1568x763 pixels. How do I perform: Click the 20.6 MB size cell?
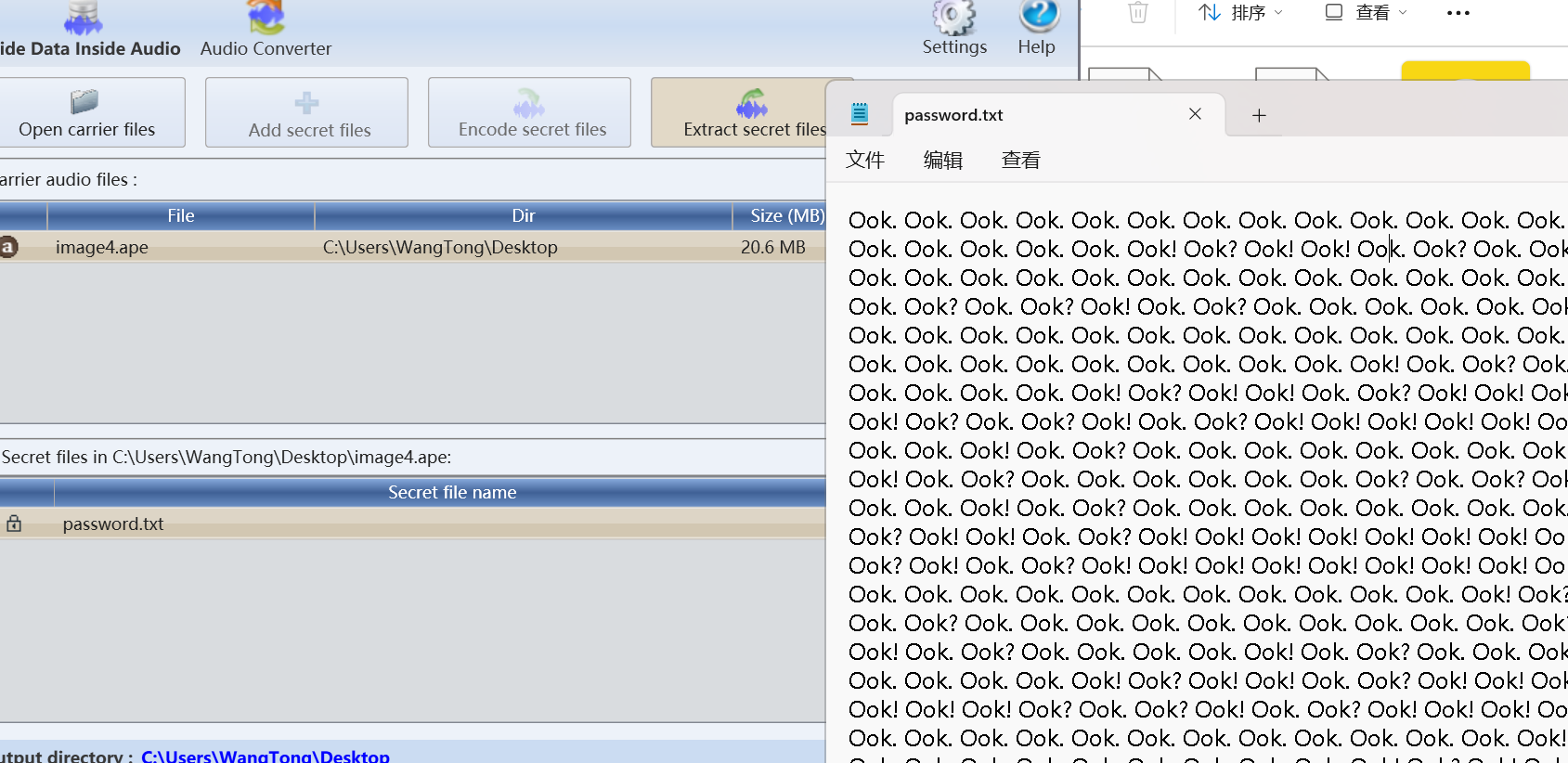(772, 247)
